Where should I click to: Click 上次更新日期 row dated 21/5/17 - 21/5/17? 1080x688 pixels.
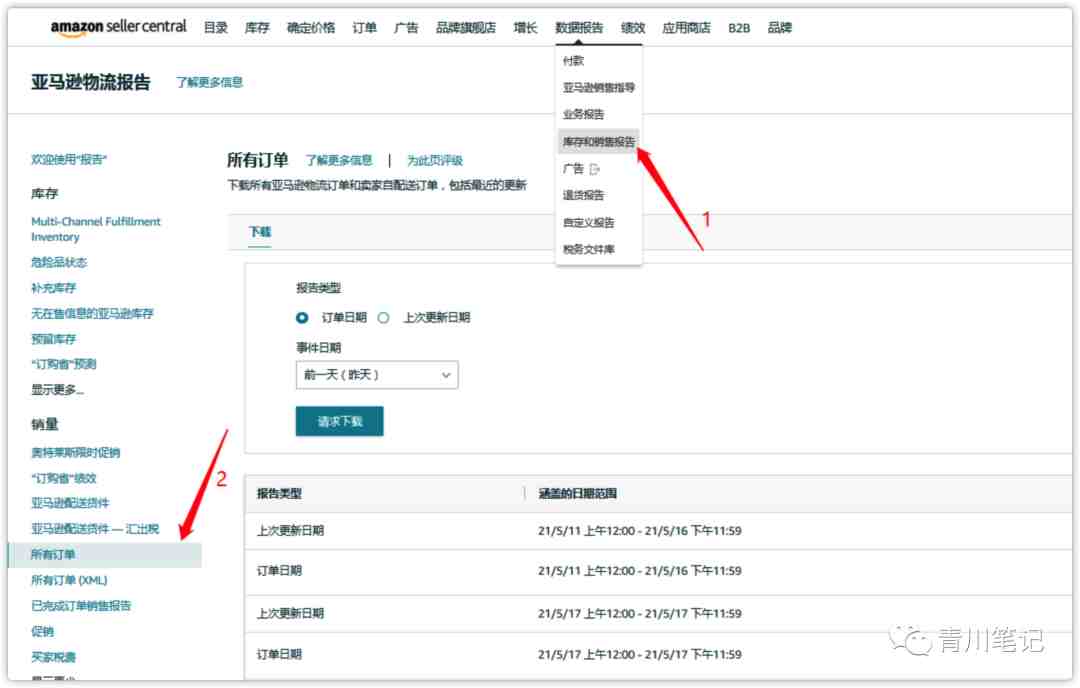658,614
